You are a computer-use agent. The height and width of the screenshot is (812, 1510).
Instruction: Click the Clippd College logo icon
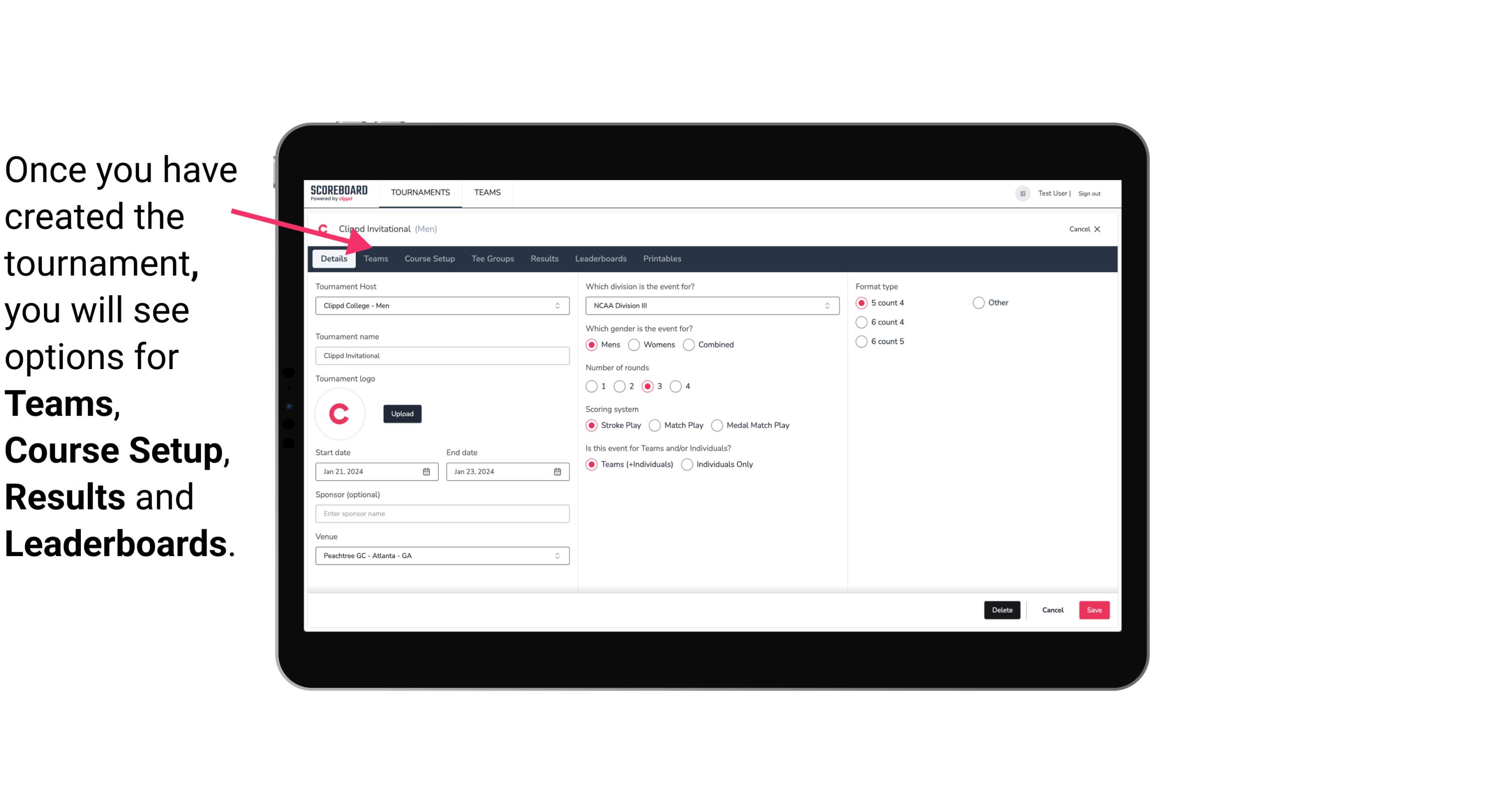click(324, 228)
